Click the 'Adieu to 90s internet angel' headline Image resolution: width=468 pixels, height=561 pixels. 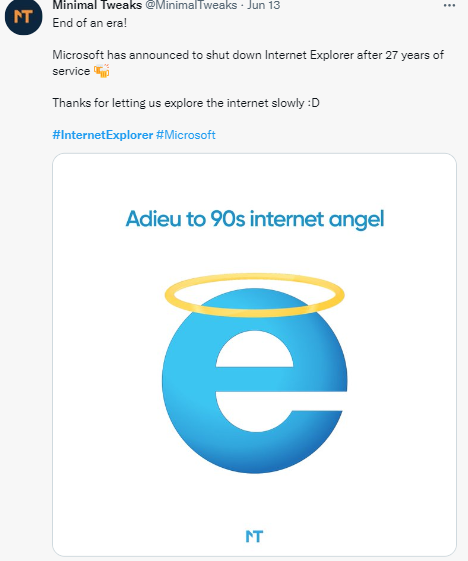255,219
